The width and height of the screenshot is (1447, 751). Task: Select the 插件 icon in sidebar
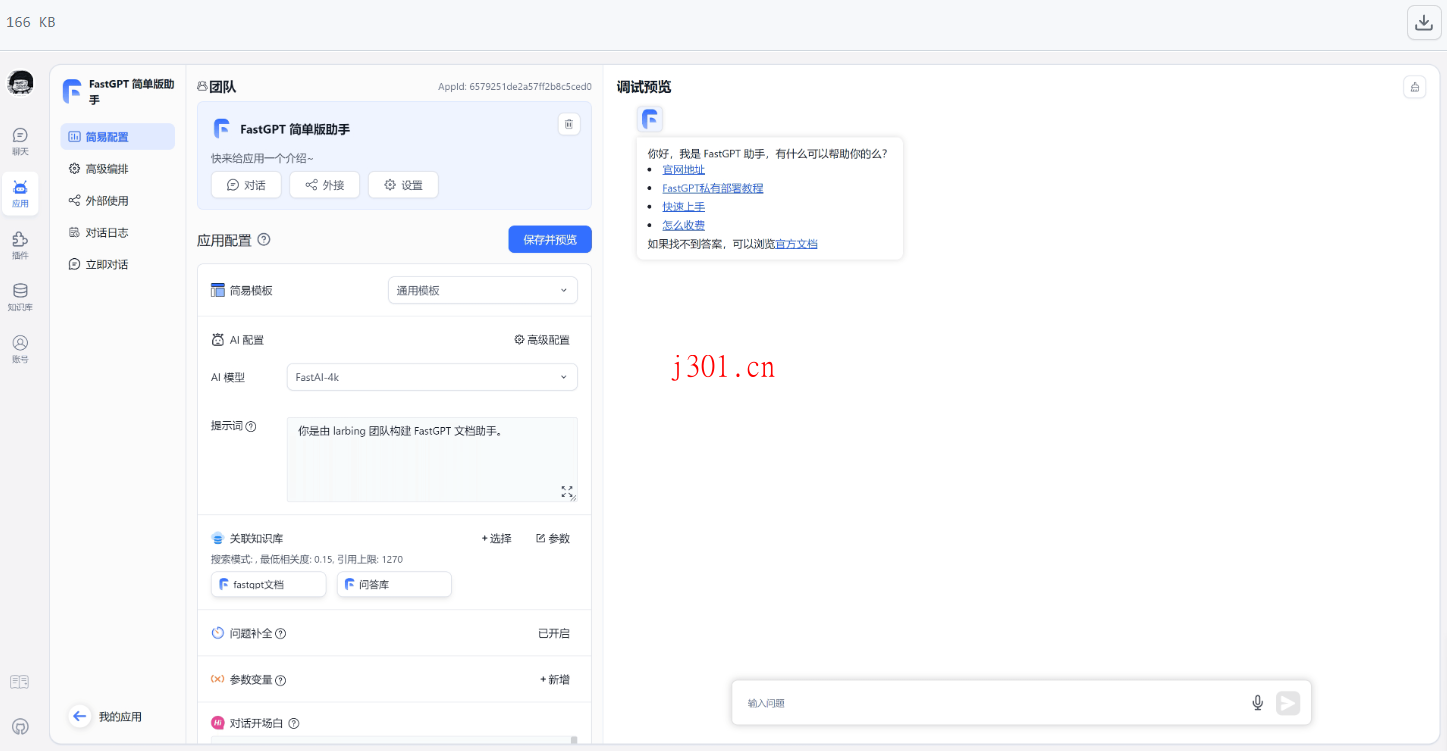click(20, 244)
